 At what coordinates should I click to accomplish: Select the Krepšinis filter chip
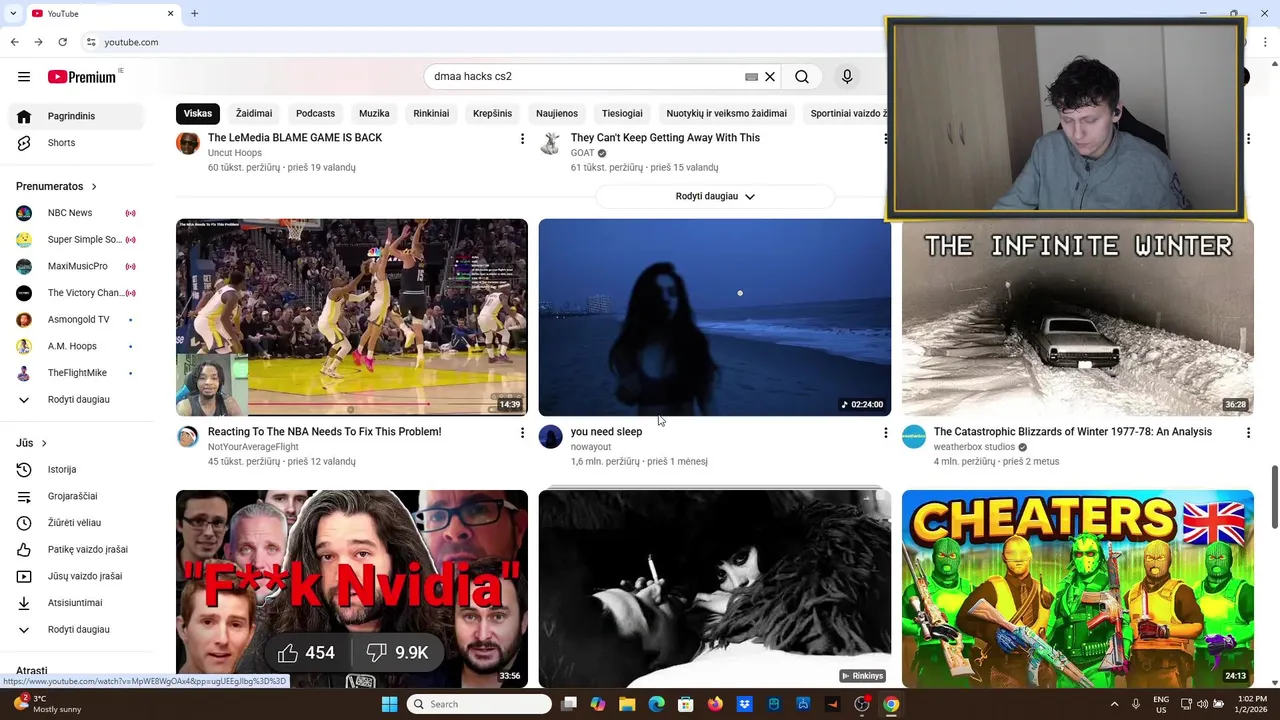click(x=492, y=114)
